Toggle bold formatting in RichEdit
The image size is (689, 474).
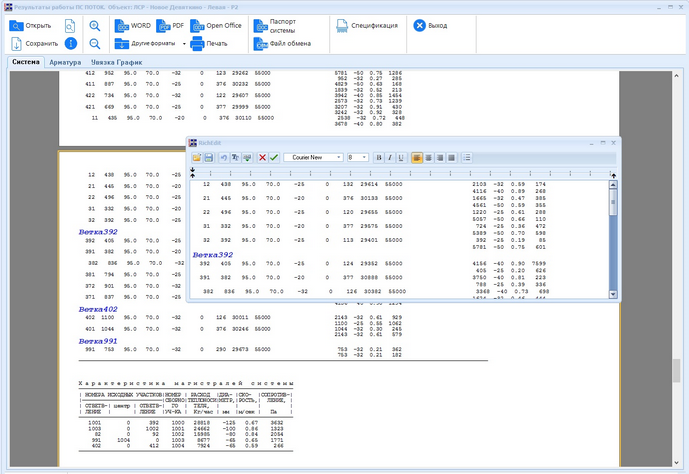point(379,157)
